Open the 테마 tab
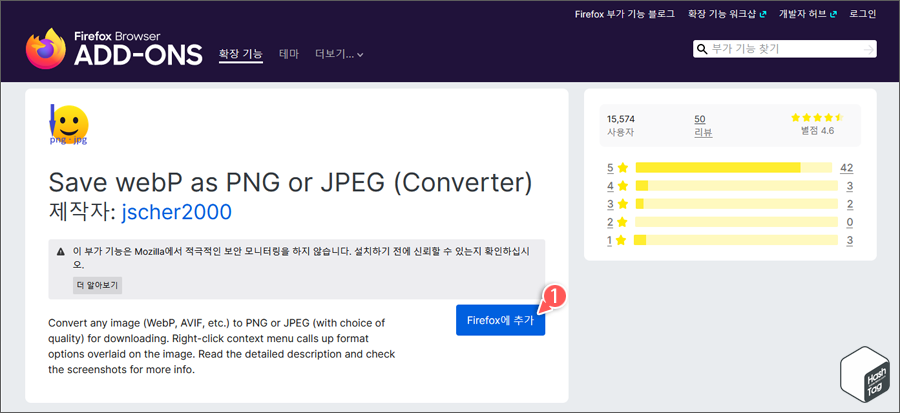 tap(289, 54)
